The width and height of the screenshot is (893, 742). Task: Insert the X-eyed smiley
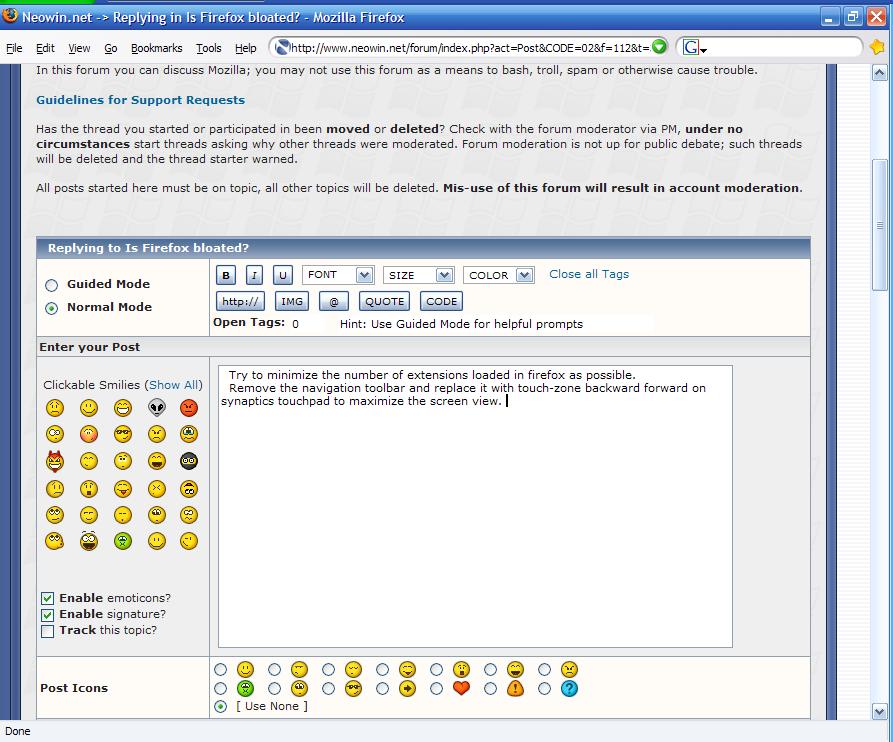157,489
